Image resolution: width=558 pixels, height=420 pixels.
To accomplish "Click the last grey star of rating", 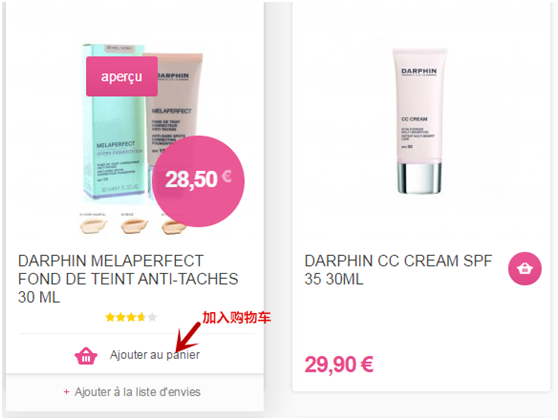I will (x=152, y=317).
